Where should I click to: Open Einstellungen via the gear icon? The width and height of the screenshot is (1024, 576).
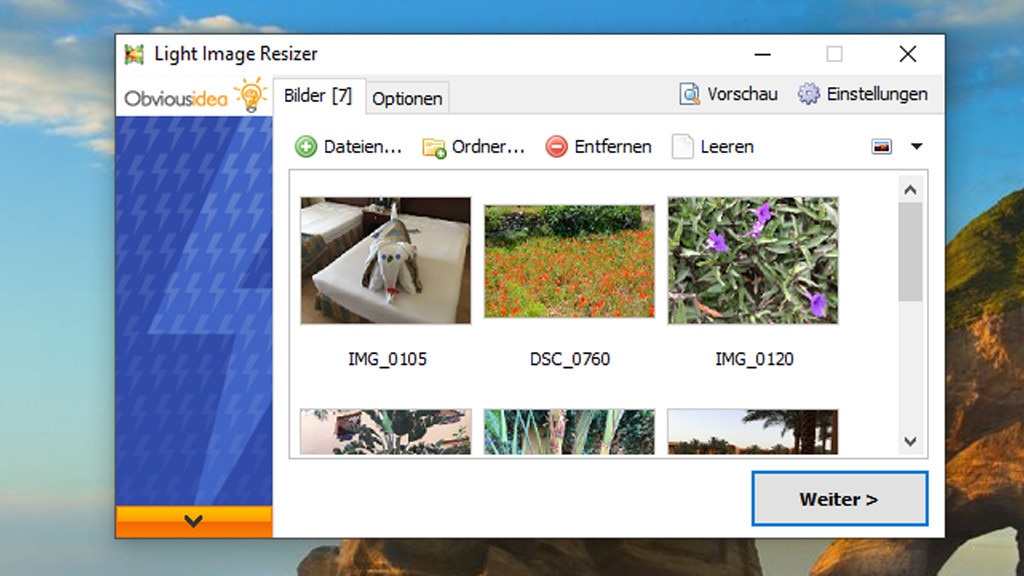[x=808, y=93]
